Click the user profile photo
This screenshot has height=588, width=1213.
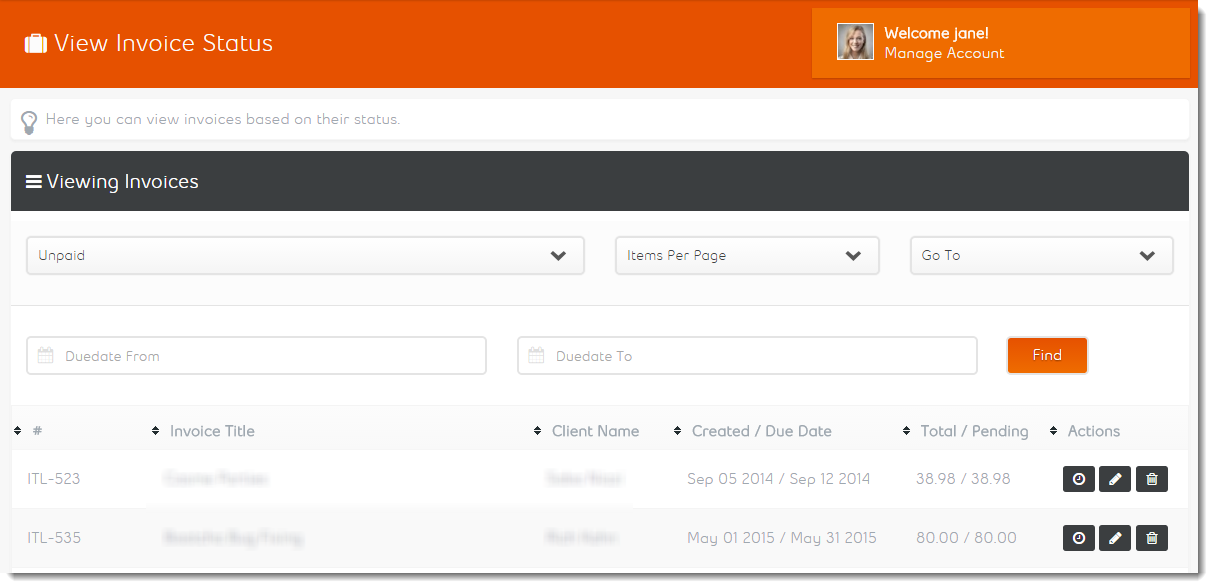(x=855, y=42)
